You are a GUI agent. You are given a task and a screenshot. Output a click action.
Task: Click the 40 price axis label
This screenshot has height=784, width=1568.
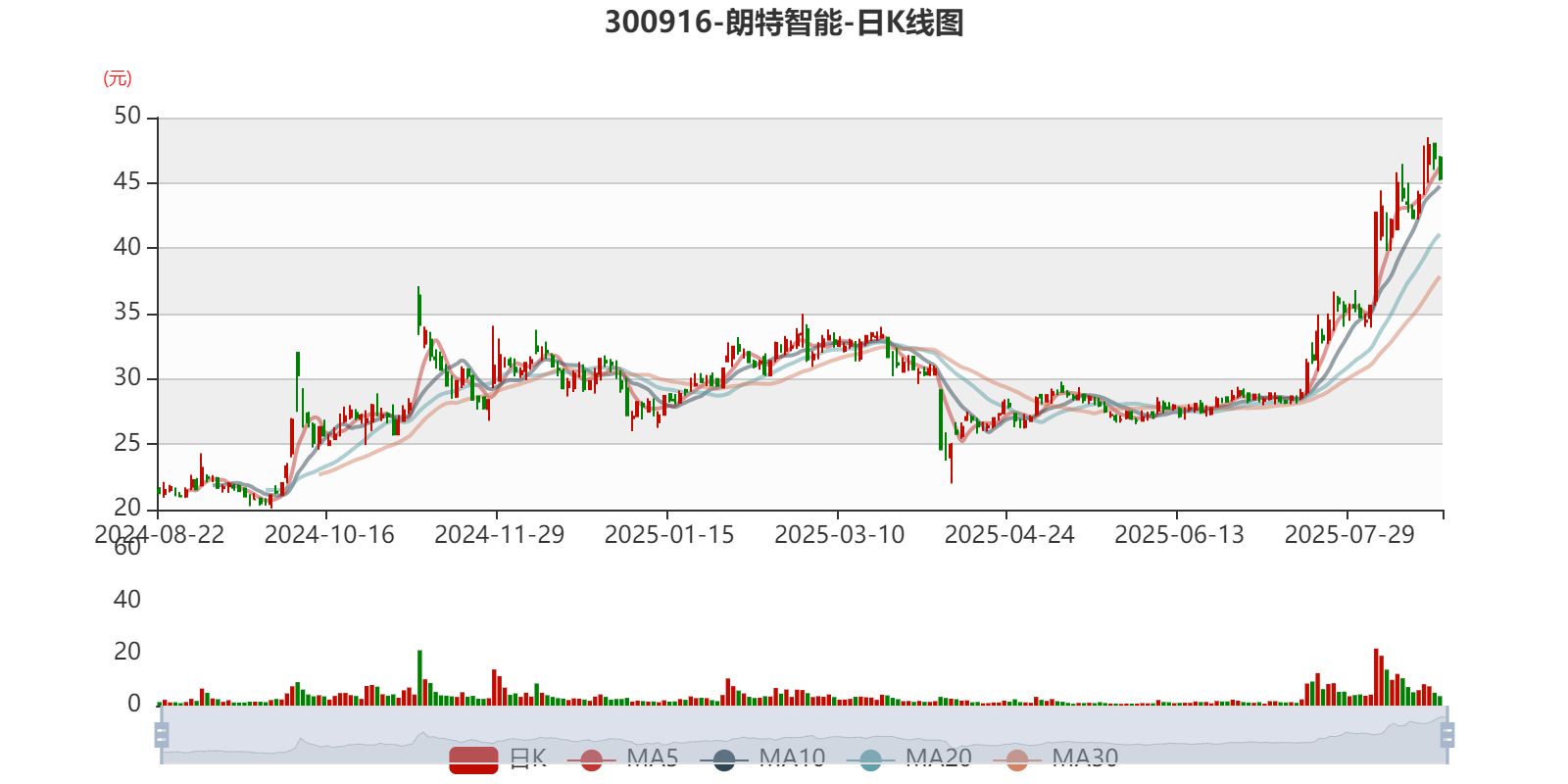tap(127, 247)
